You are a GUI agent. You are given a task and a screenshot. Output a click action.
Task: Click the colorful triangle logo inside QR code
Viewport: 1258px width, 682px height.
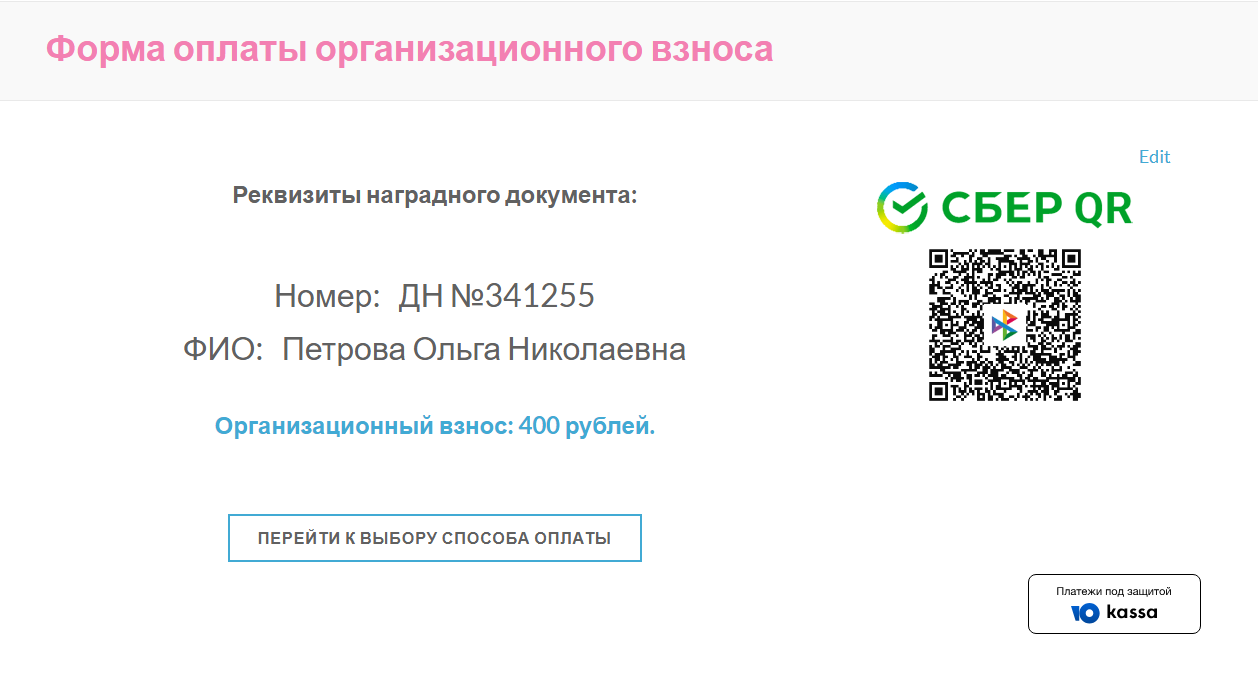(x=1005, y=325)
